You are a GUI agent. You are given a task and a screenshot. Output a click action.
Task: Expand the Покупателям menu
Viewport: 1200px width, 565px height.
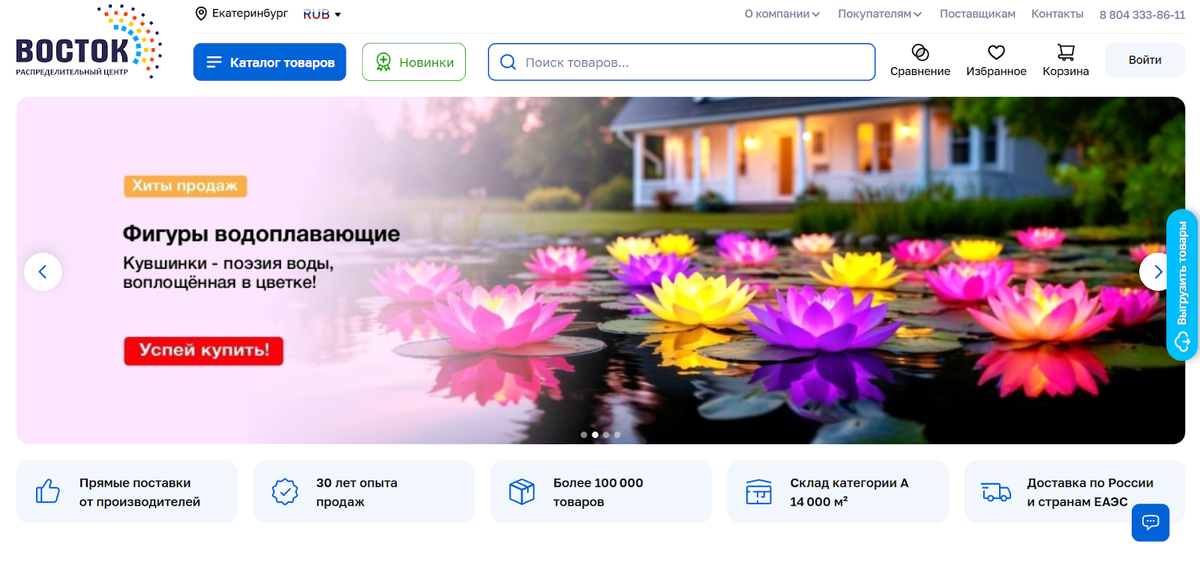point(880,14)
